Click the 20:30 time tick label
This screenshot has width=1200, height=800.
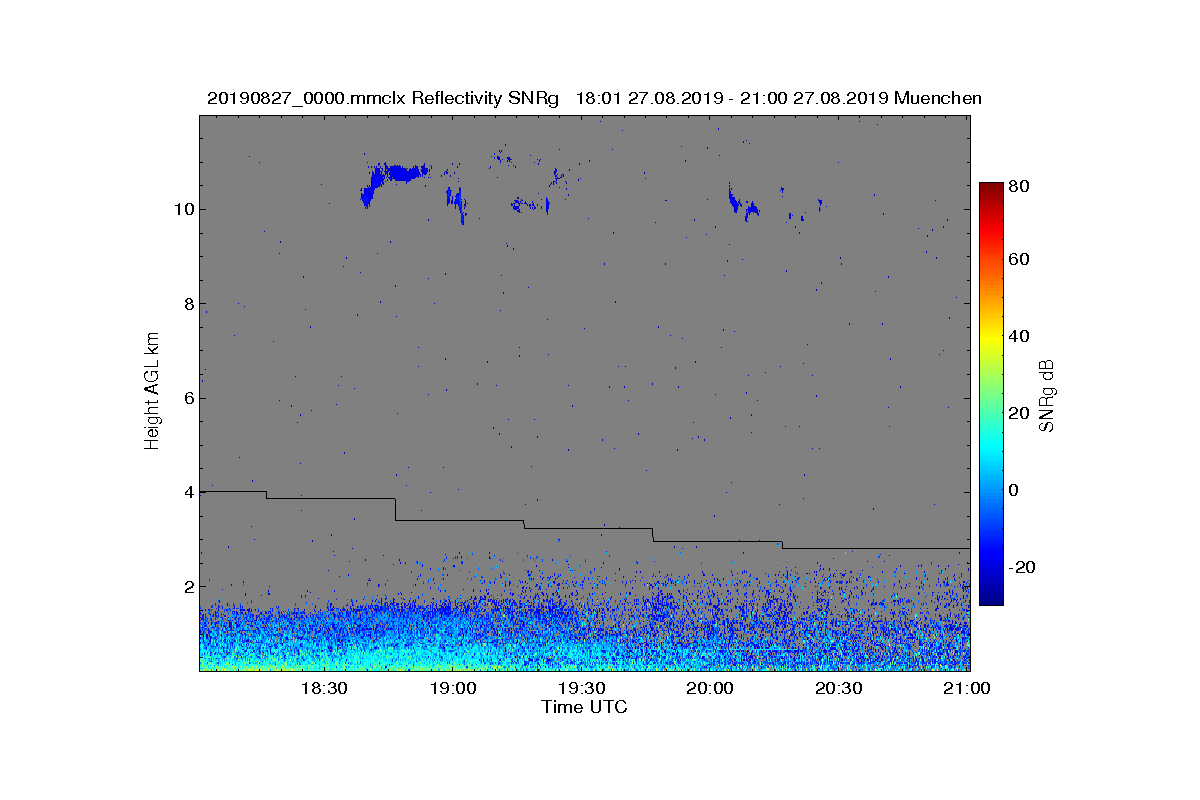(839, 689)
